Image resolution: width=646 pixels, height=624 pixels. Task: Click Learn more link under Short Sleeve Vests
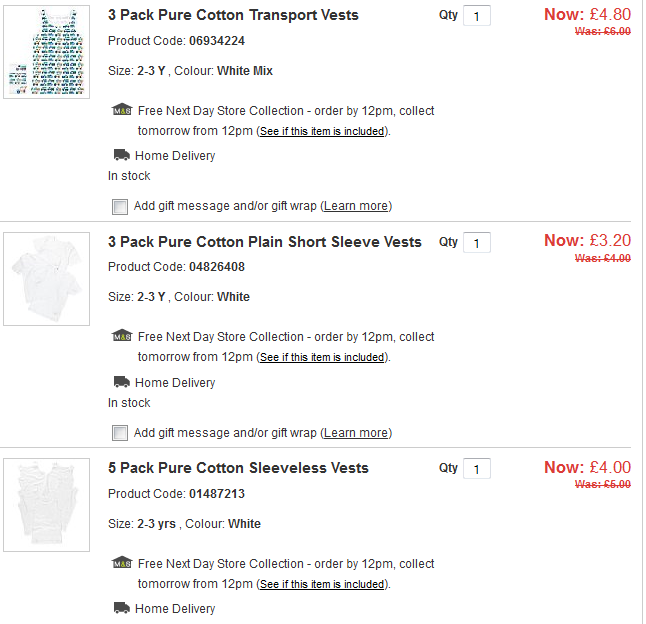click(356, 433)
